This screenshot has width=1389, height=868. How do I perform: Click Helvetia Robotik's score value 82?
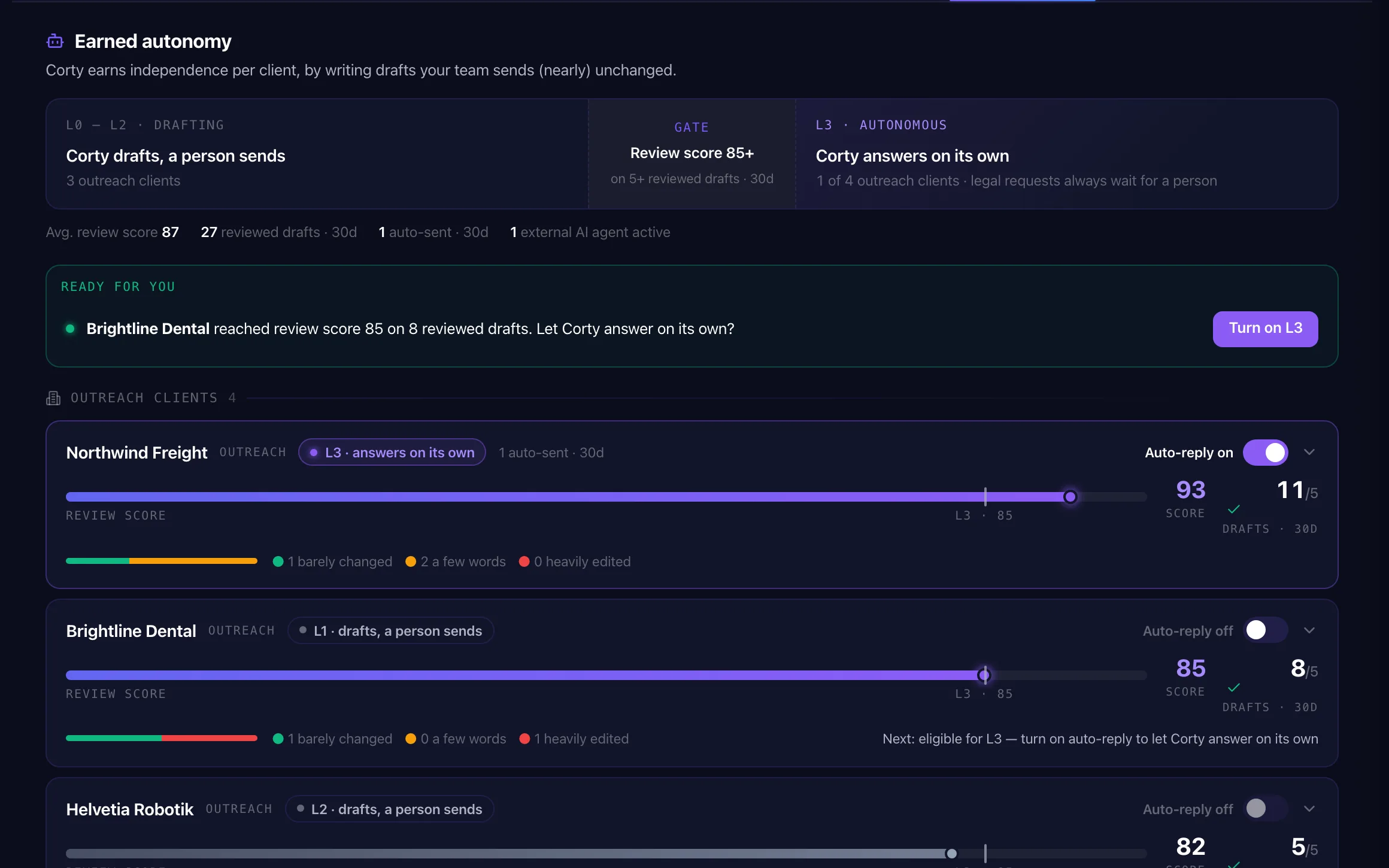[x=1190, y=846]
